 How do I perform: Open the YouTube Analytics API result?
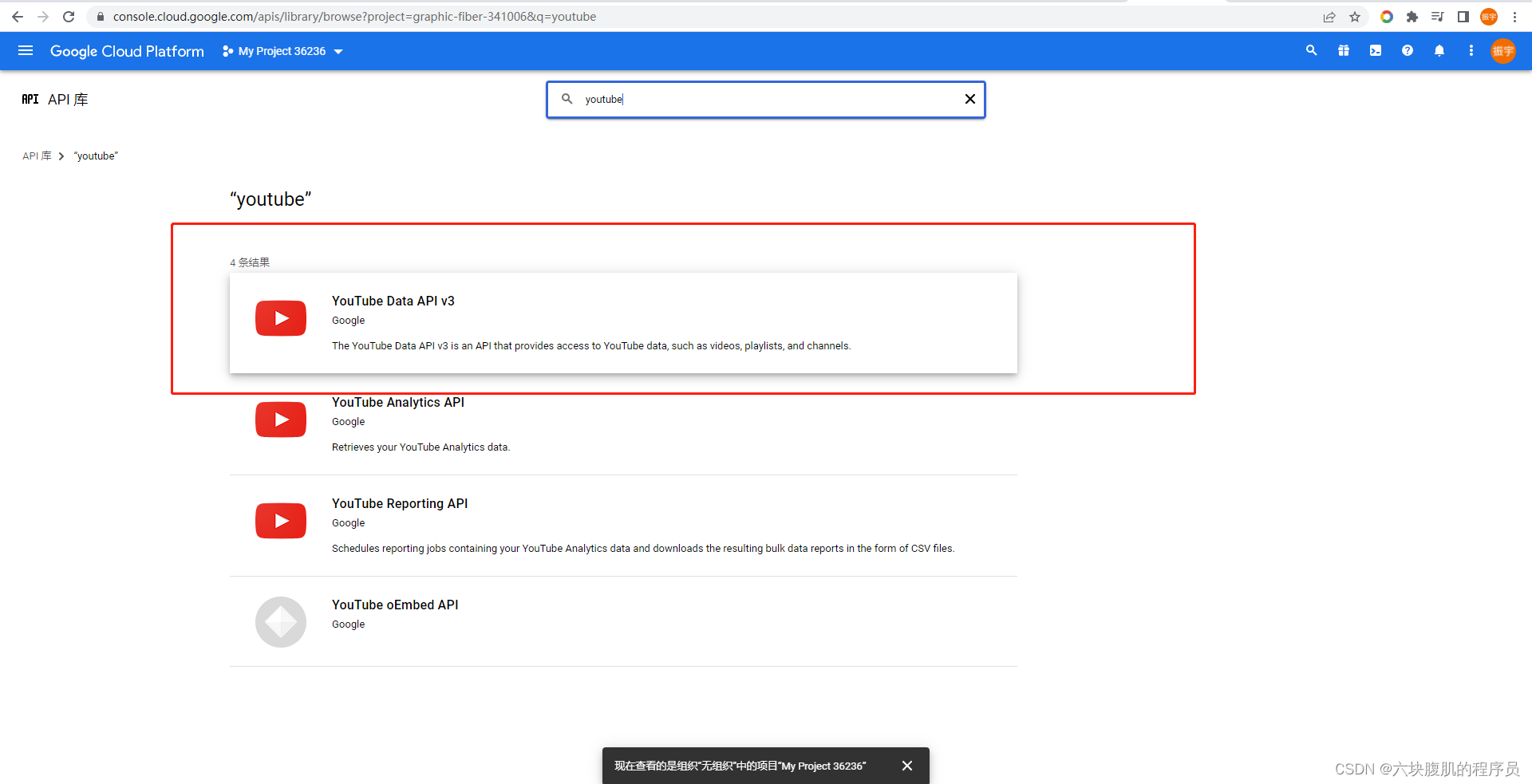[623, 424]
